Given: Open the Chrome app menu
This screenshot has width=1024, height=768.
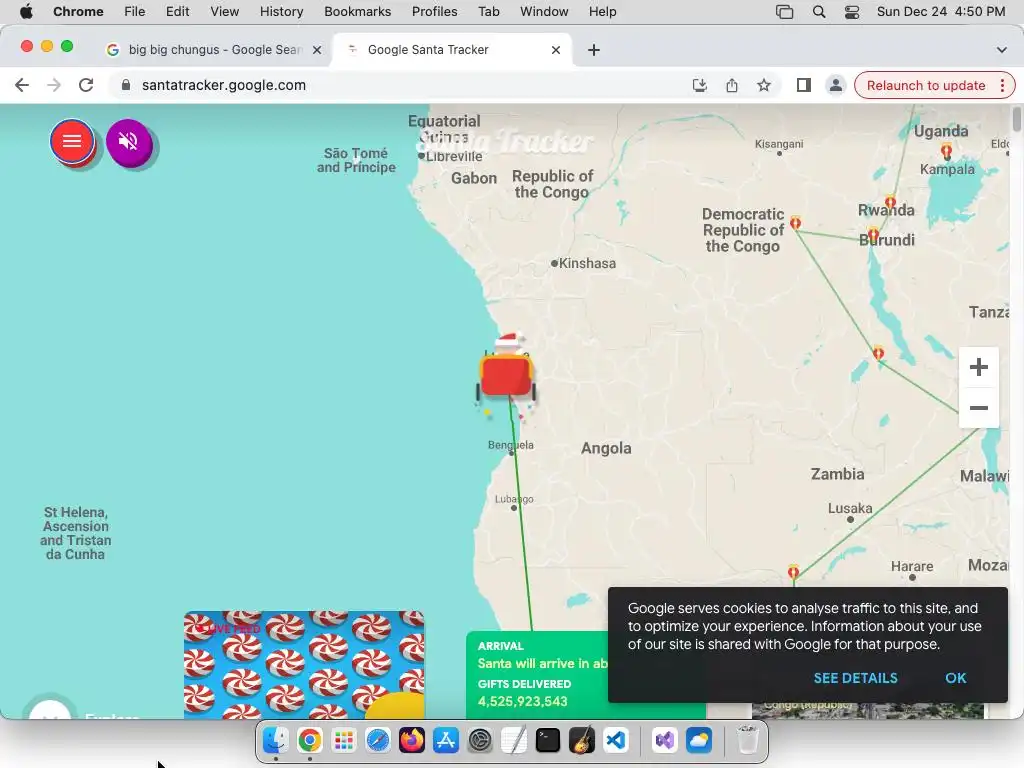Looking at the screenshot, I should click(78, 12).
